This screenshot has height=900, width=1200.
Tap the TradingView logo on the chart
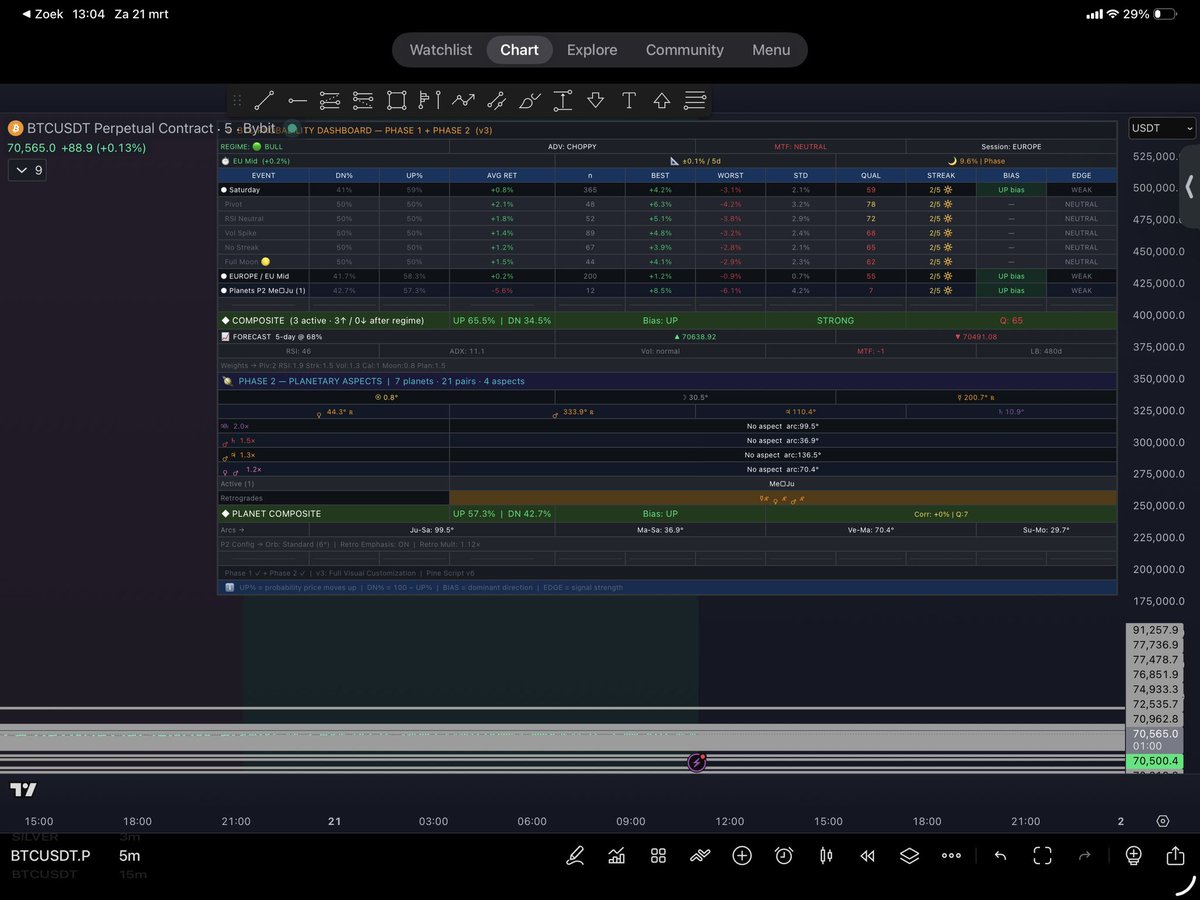click(23, 790)
